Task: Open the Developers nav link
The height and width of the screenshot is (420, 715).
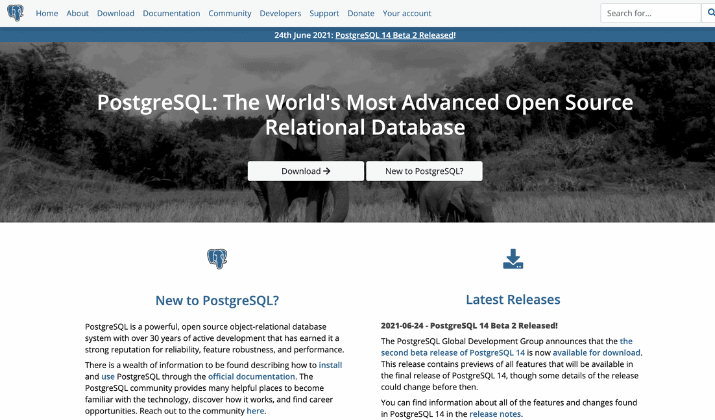Action: pyautogui.click(x=280, y=13)
